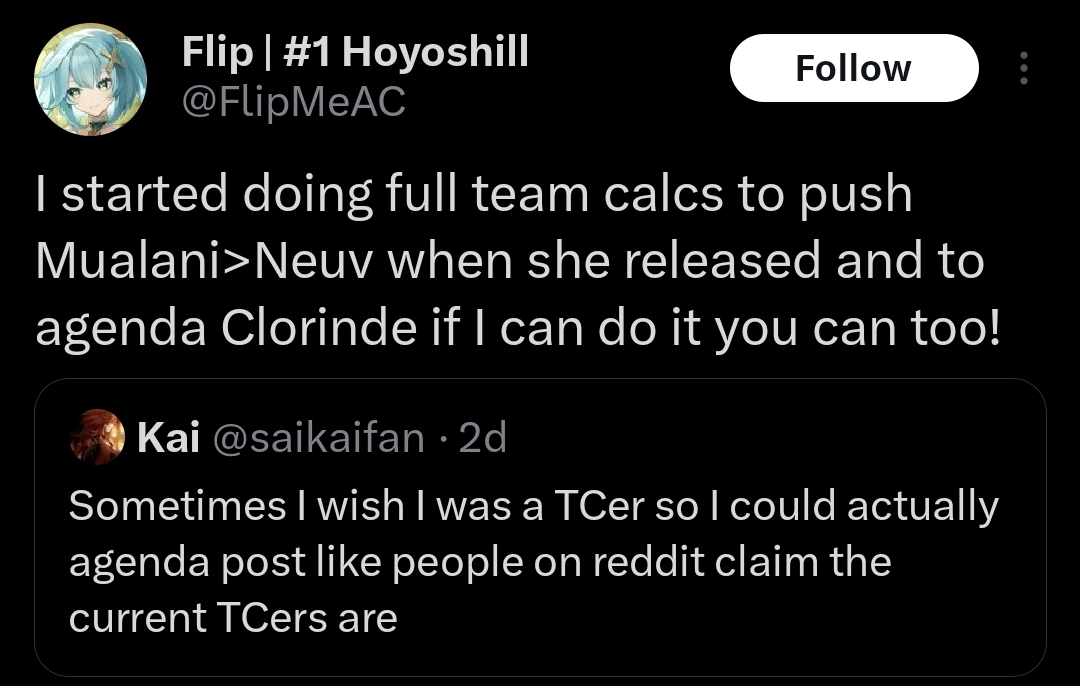Select the '#1 Hoyoshill' portion of the name

(406, 52)
